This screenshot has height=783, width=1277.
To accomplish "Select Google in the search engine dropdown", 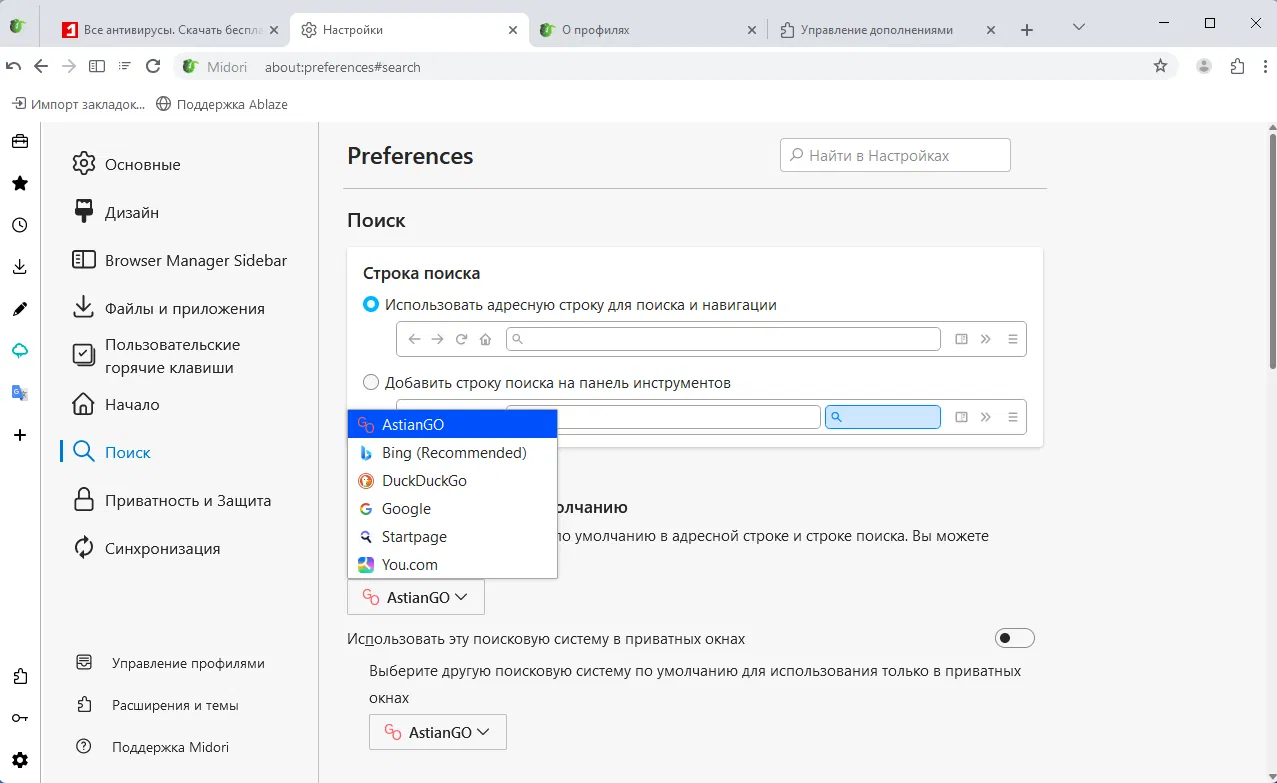I will 406,509.
